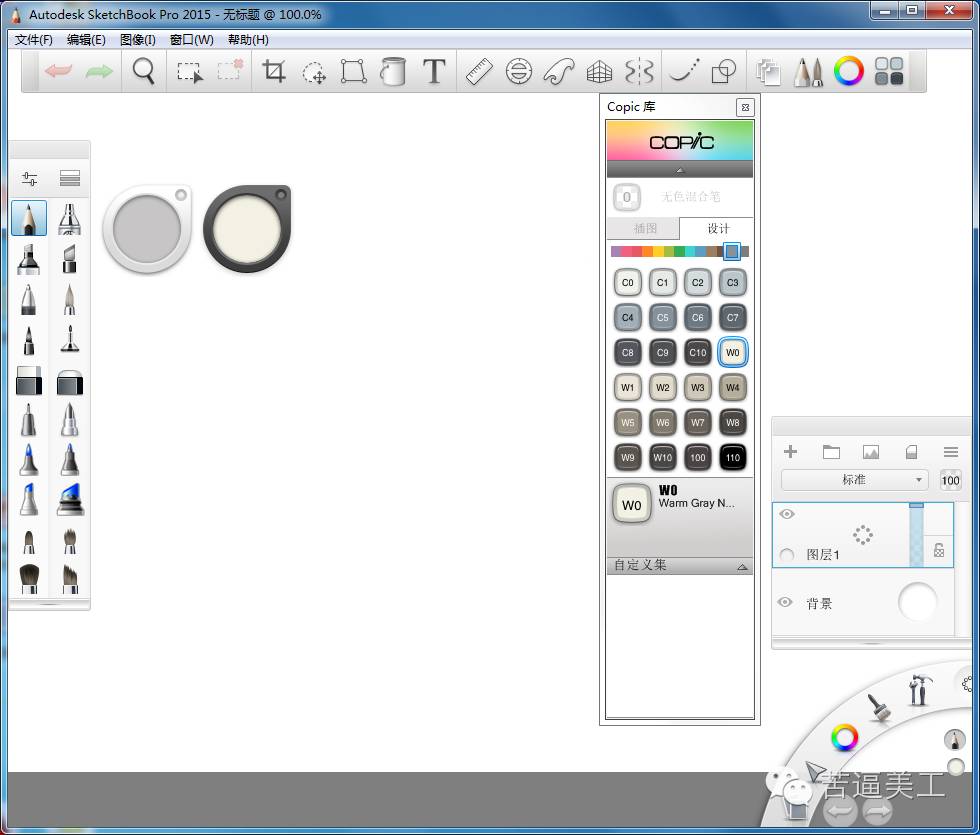The width and height of the screenshot is (980, 835).
Task: Select the Zoom magnifier tool
Action: (145, 71)
